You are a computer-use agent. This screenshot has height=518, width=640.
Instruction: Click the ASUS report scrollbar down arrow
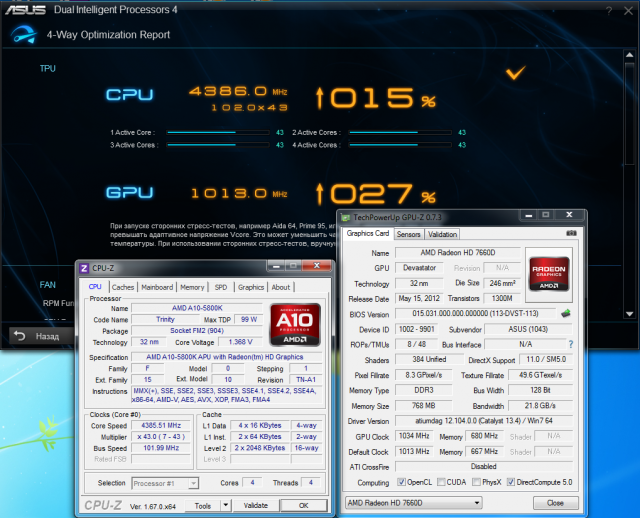click(x=629, y=314)
